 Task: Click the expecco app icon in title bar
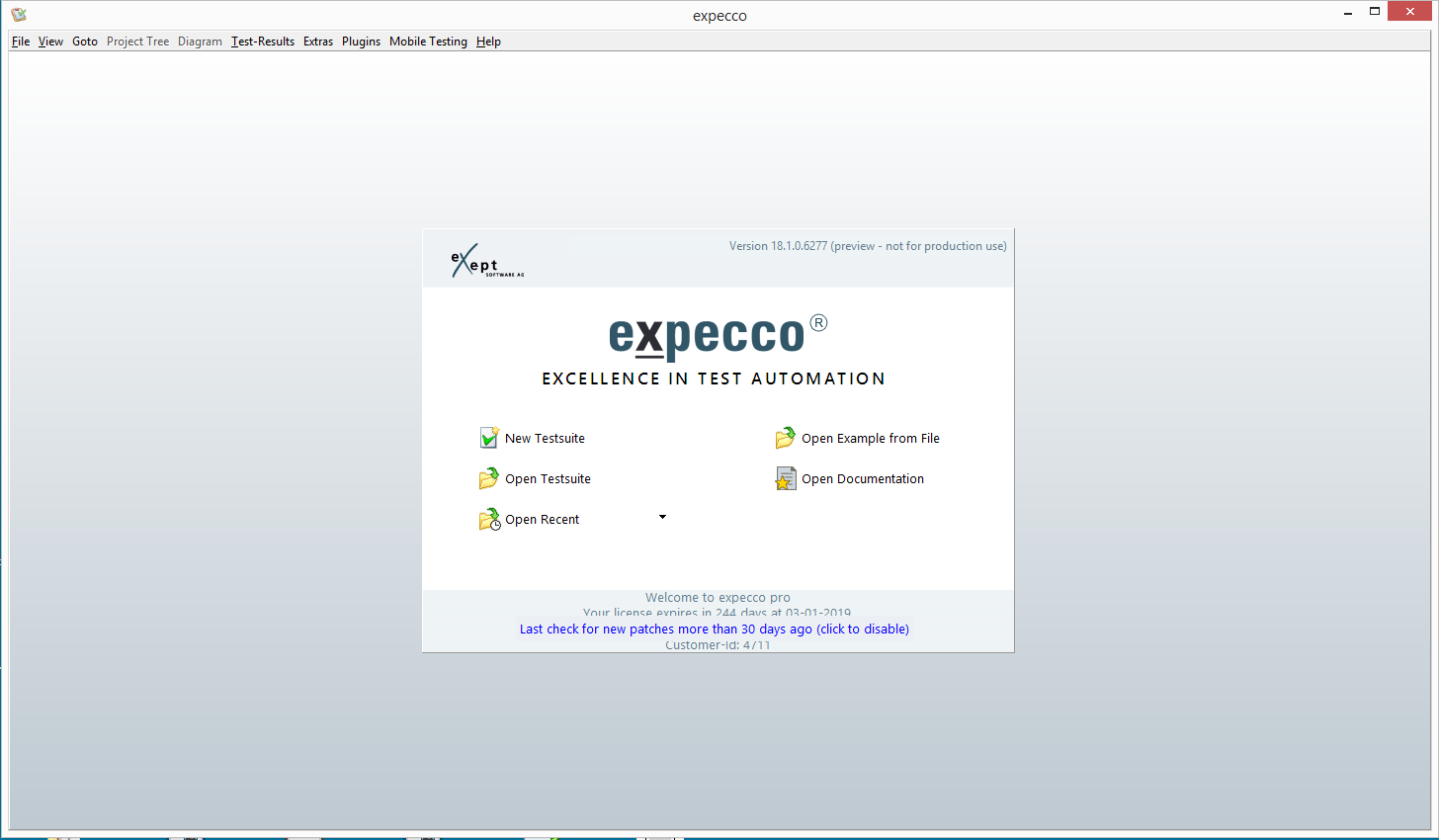point(19,15)
